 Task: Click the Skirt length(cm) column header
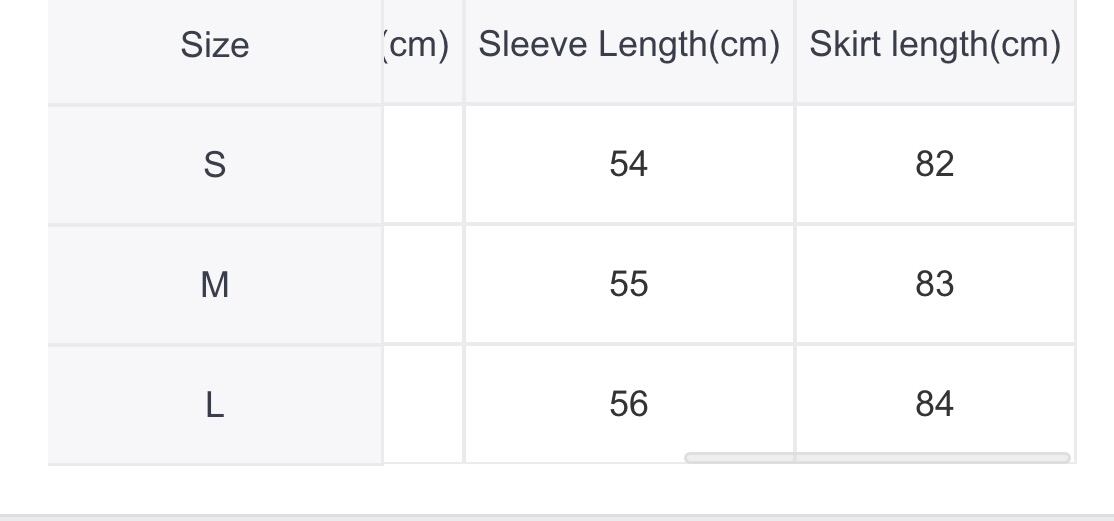[935, 45]
